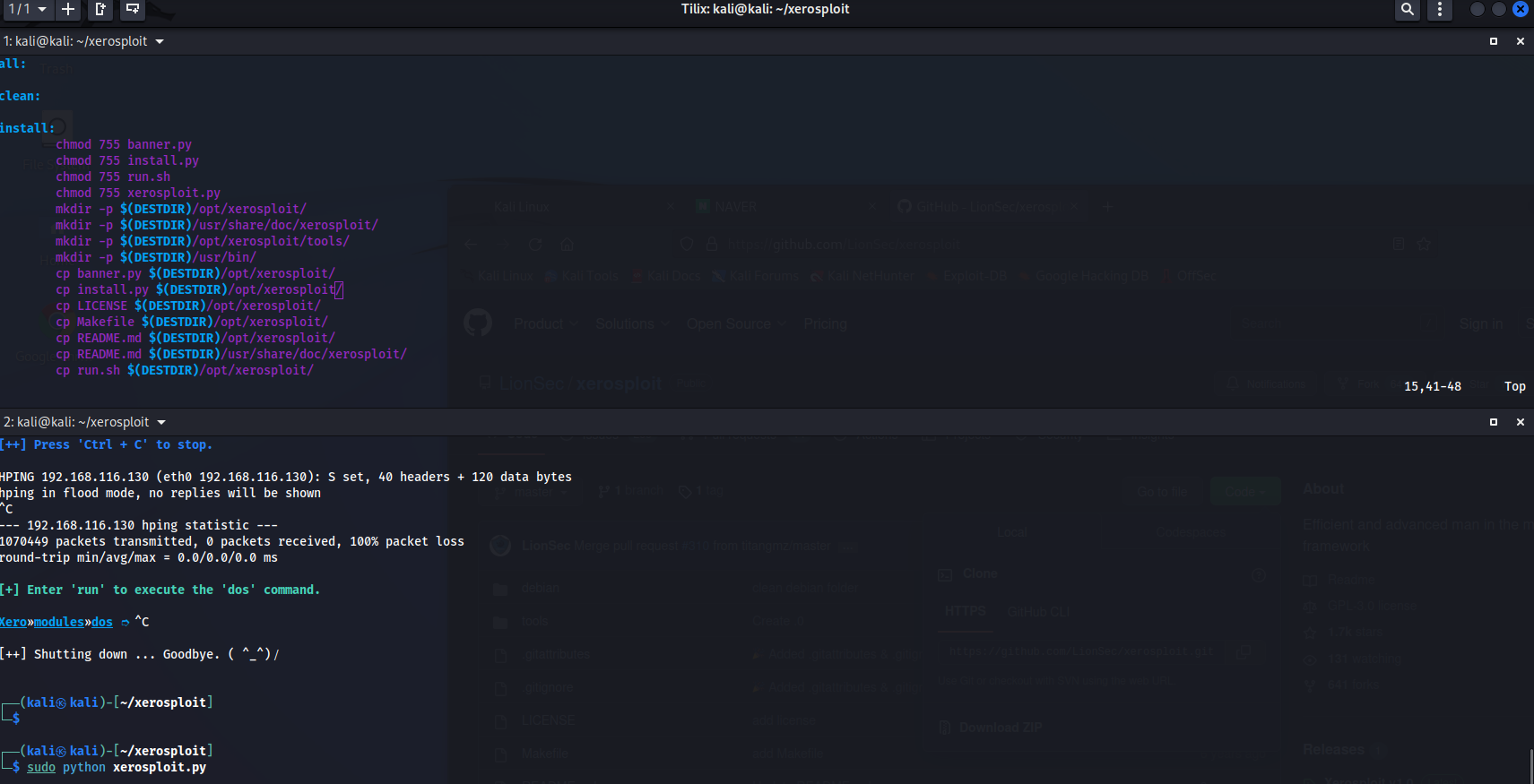
Task: Click the 'round-trip min/avg/max' line
Action: point(139,557)
